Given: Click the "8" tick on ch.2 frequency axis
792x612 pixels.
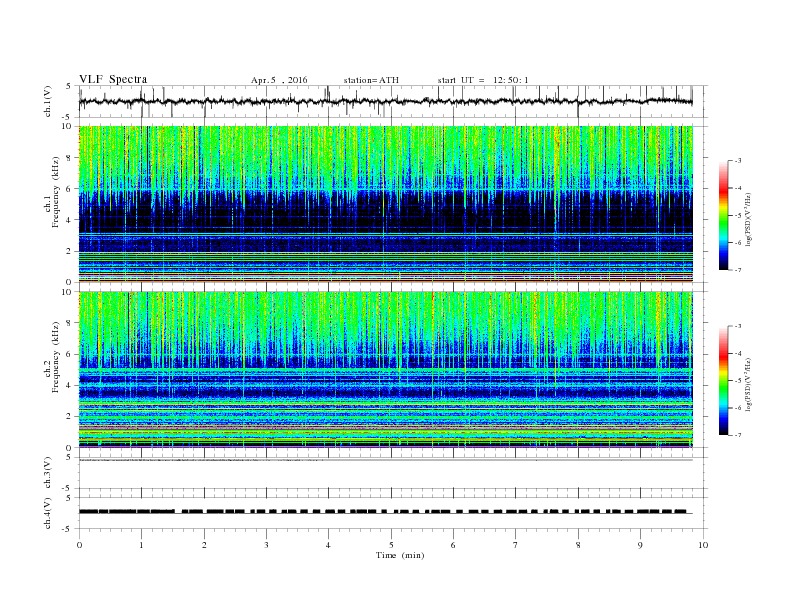Looking at the screenshot, I should (69, 323).
